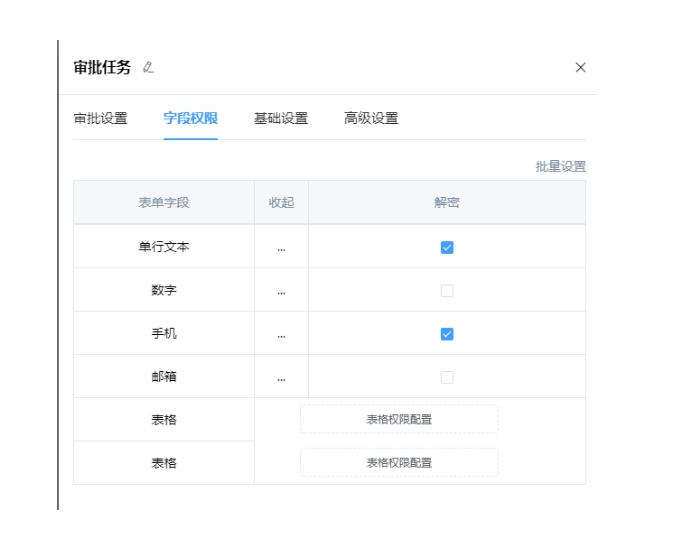
Task: Click the ellipsis in the 邮箱 row
Action: 281,378
